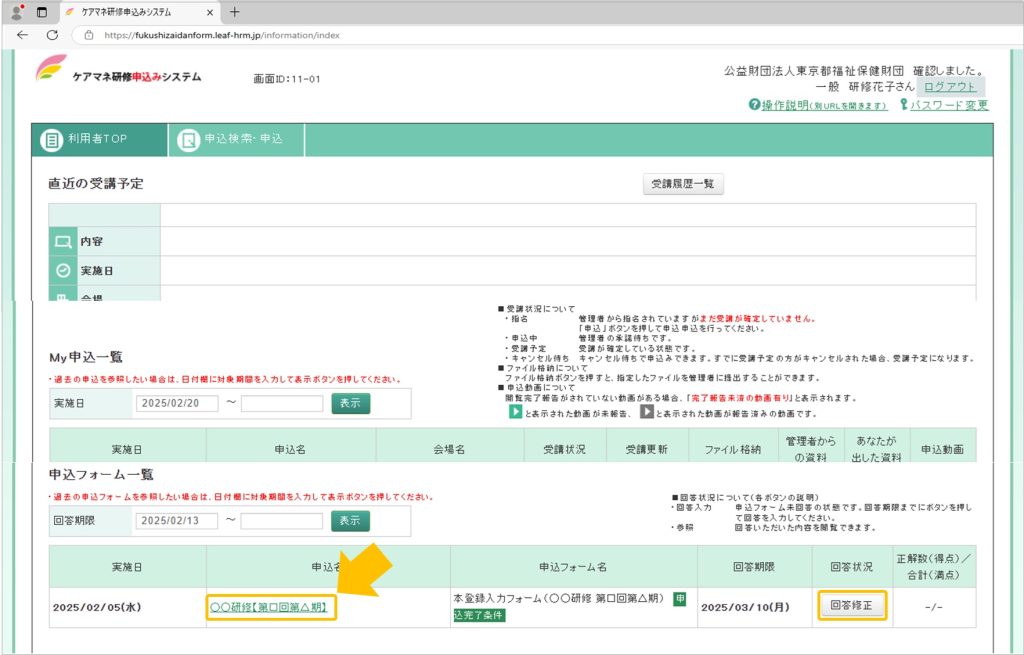Image resolution: width=1024 pixels, height=655 pixels.
Task: Reload the page with the refresh icon
Action: tap(52, 34)
